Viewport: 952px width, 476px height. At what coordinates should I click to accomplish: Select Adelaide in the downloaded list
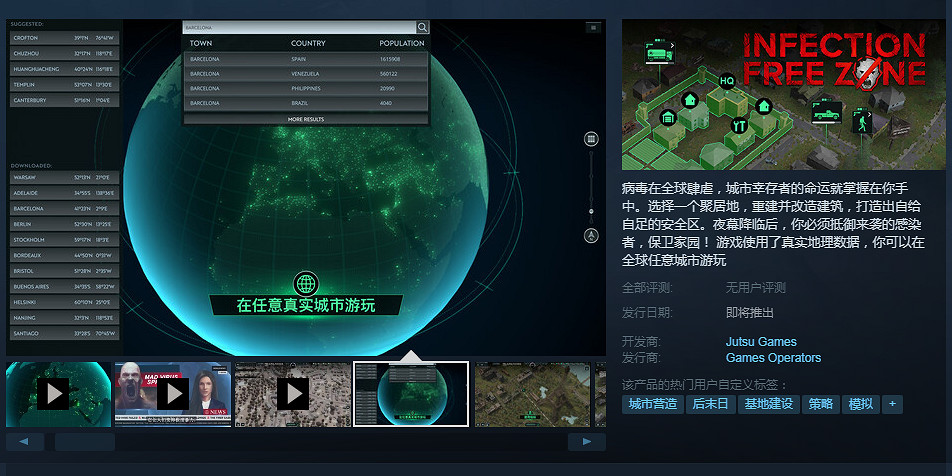point(64,193)
